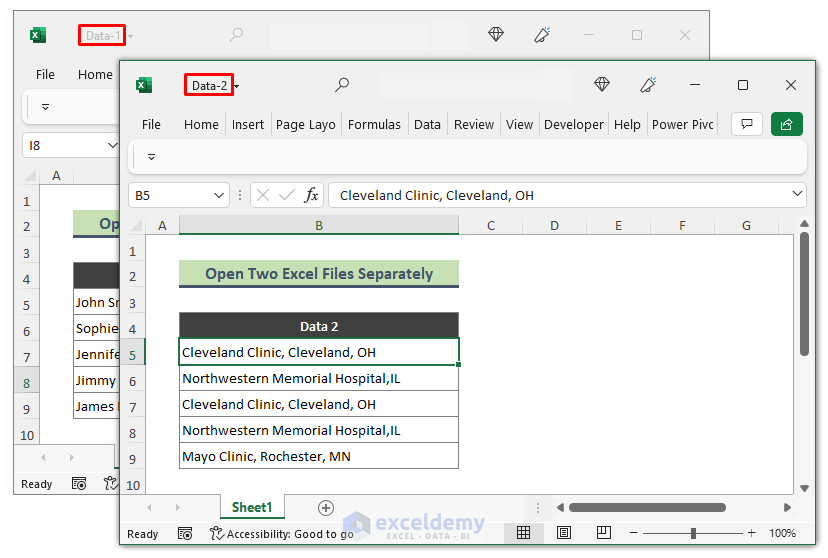Open Formulas ribbon tab
This screenshot has width=828, height=558.
(x=374, y=125)
